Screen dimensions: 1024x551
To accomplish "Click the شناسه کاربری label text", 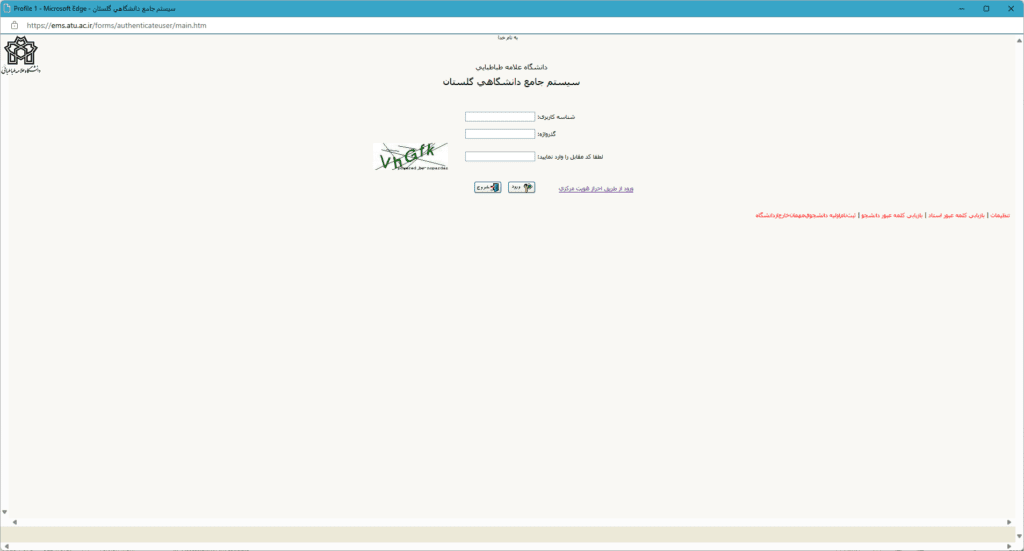I will [x=556, y=117].
